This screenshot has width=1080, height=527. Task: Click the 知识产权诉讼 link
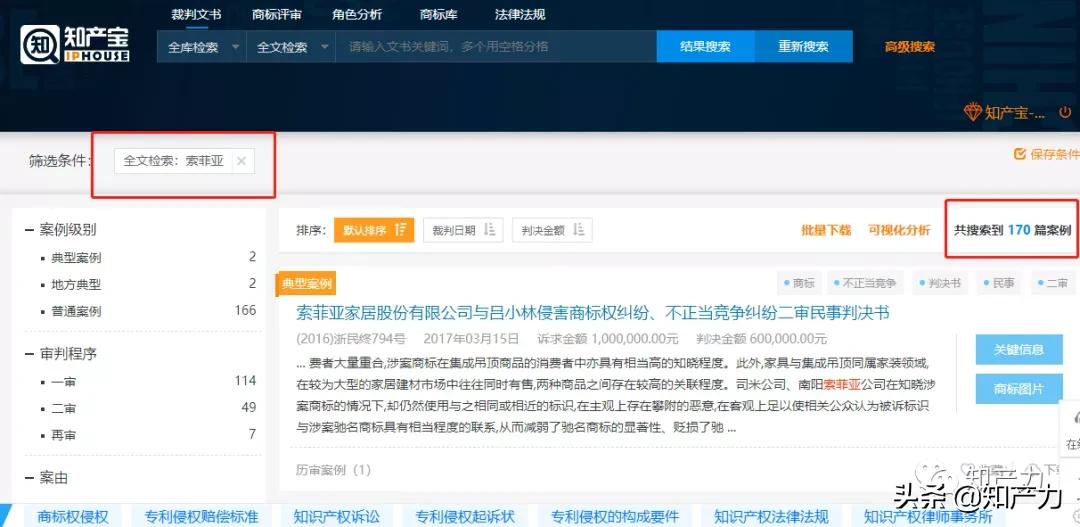(x=337, y=516)
